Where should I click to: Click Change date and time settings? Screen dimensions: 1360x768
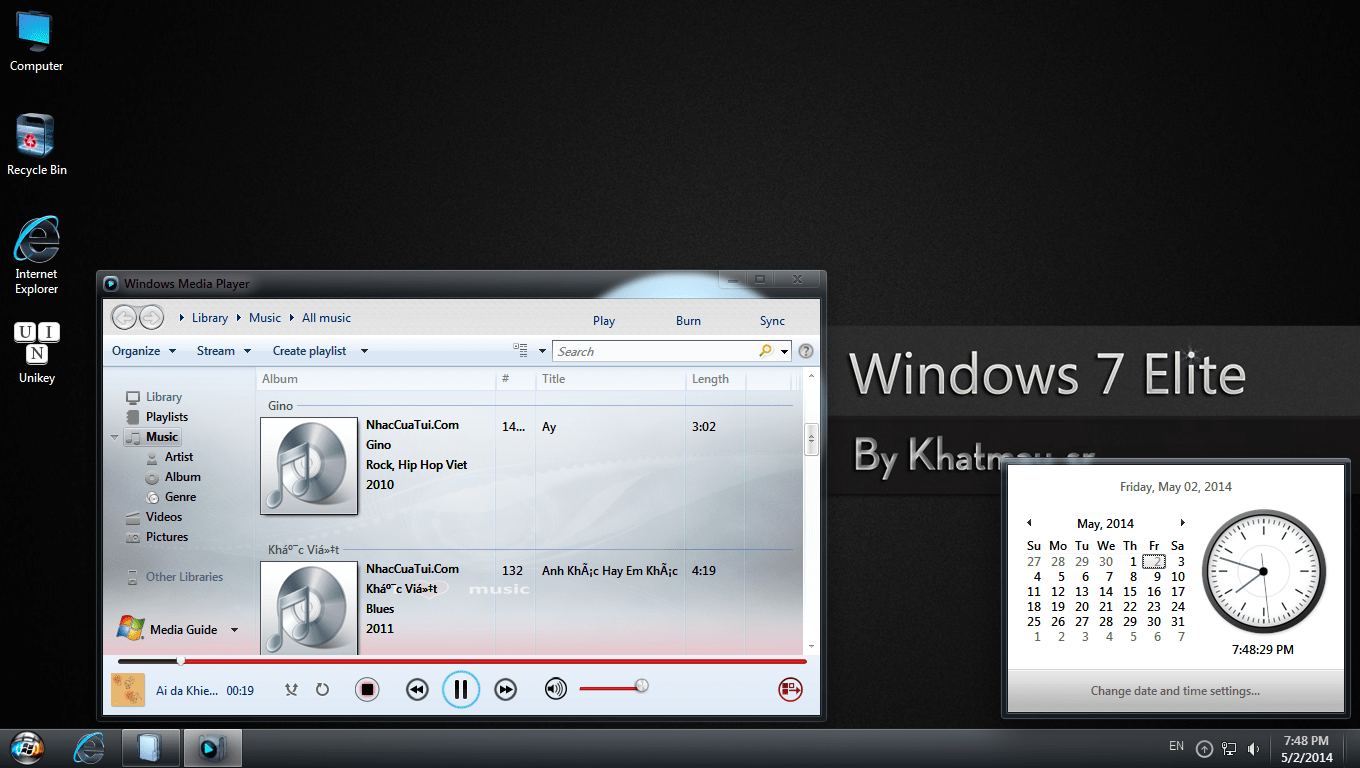pos(1175,691)
